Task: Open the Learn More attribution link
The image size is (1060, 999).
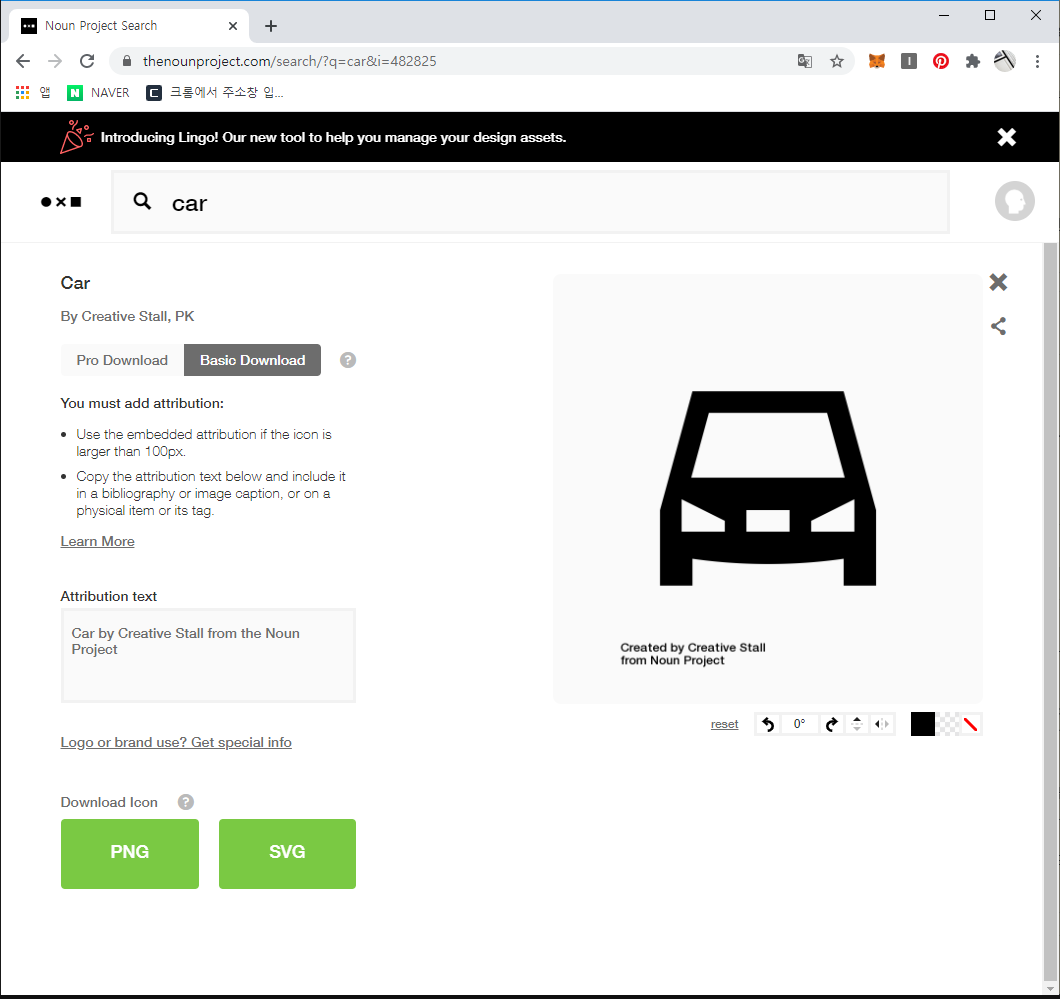Action: (x=97, y=541)
